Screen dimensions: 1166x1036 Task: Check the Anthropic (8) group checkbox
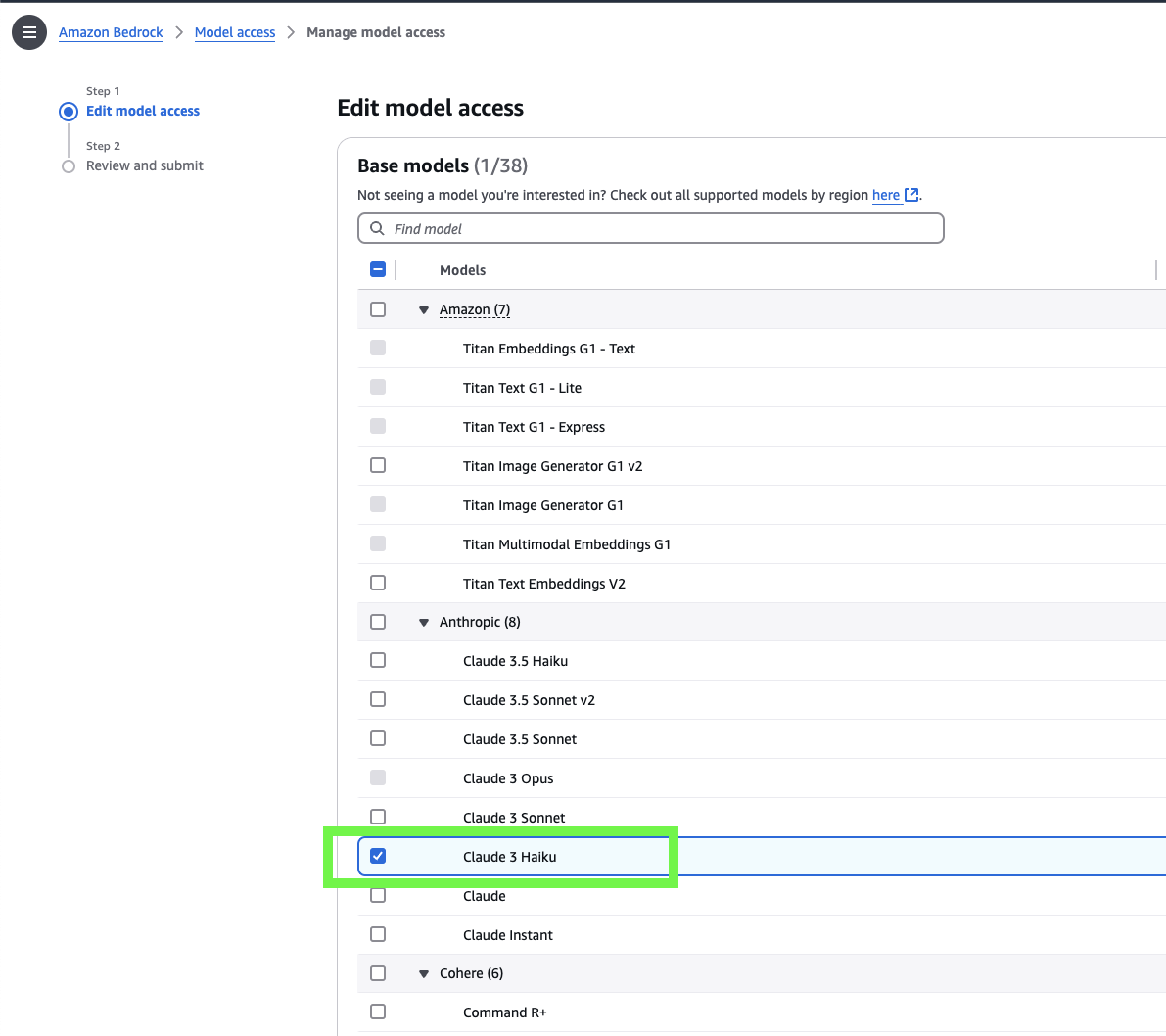(378, 622)
